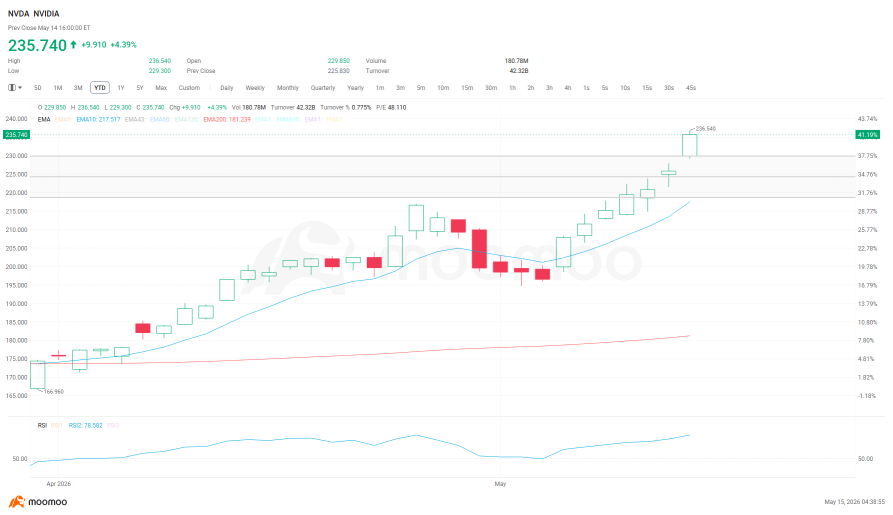
Task: Choose the 3m interval
Action: pos(400,88)
